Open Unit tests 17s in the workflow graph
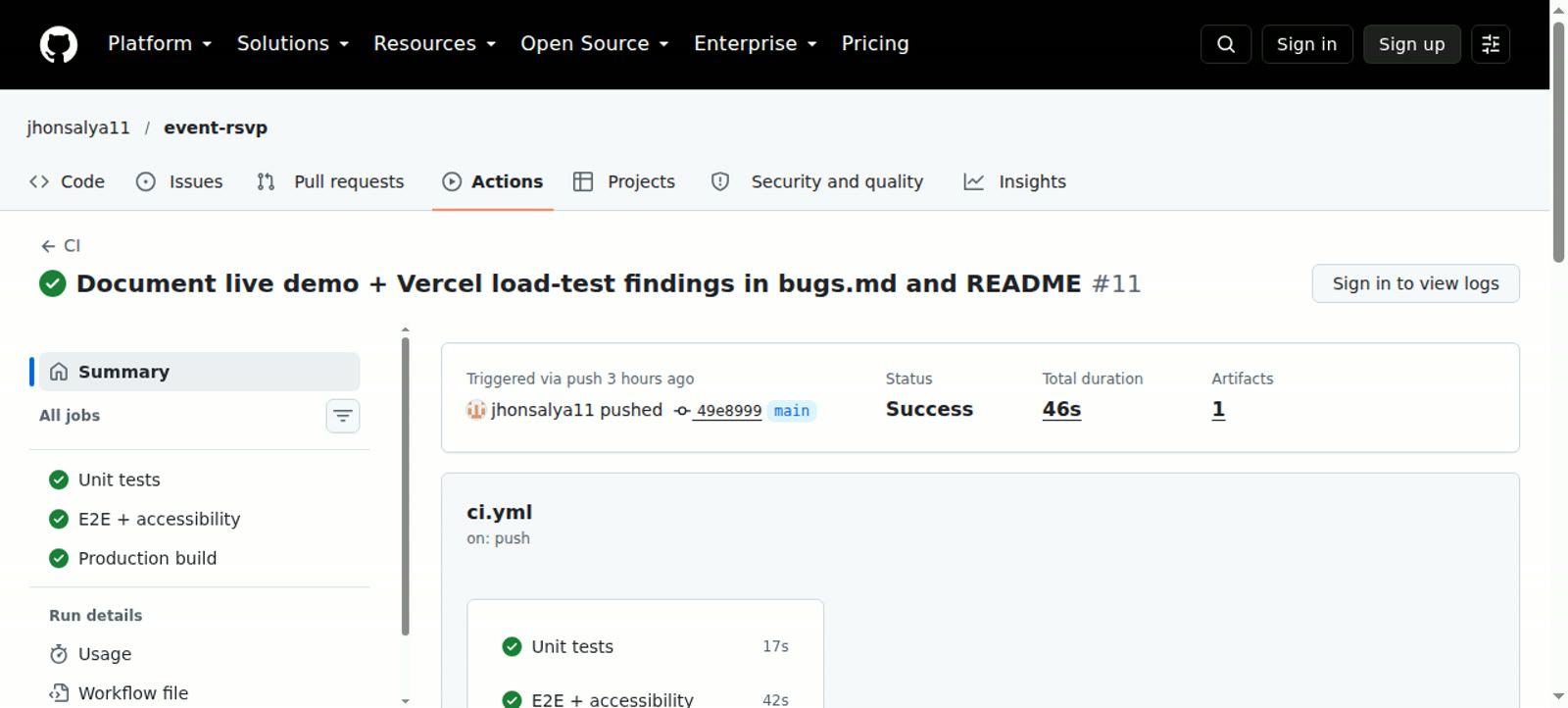The image size is (1568, 708). tap(645, 646)
